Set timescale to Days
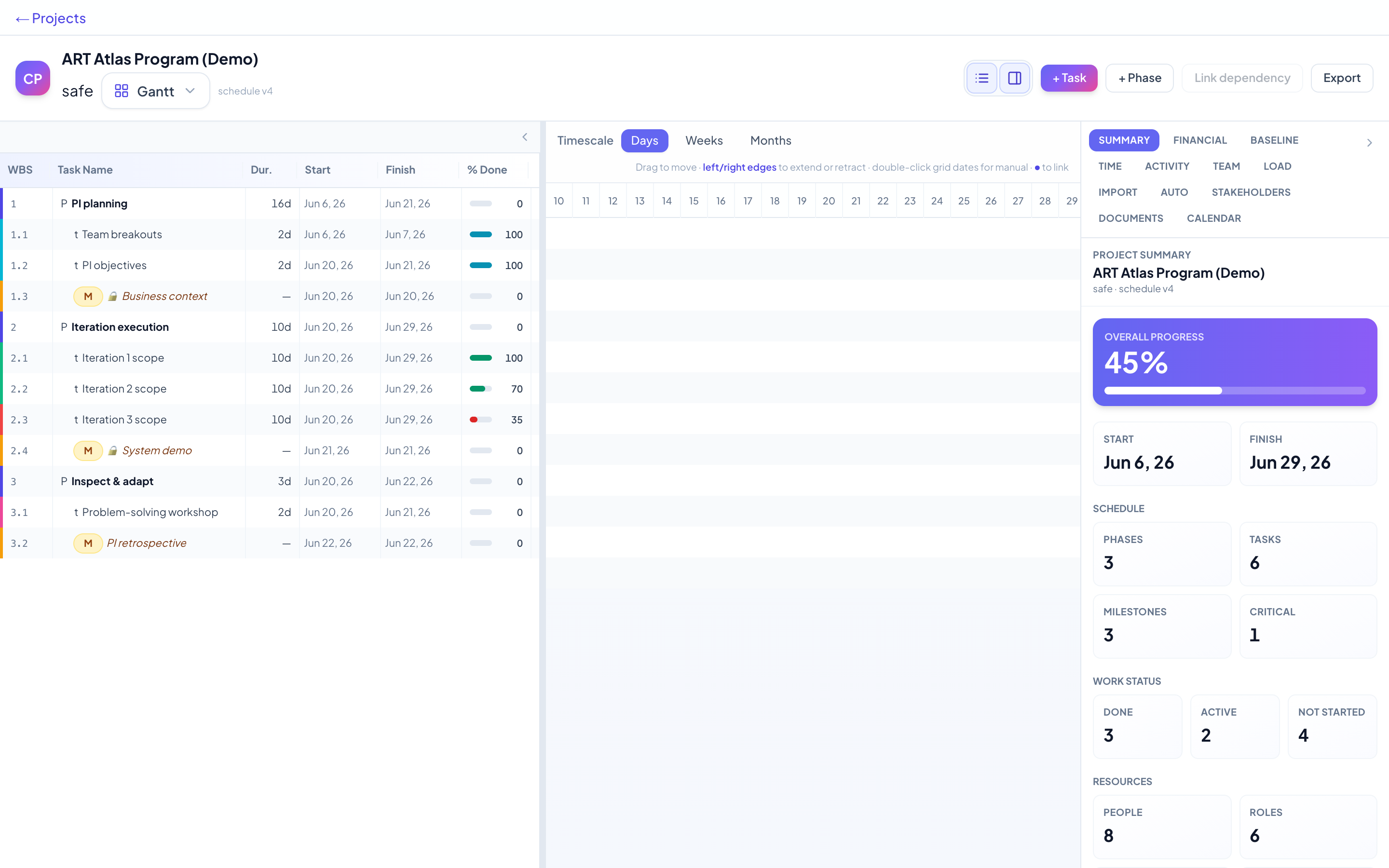Image resolution: width=1389 pixels, height=868 pixels. [x=644, y=141]
